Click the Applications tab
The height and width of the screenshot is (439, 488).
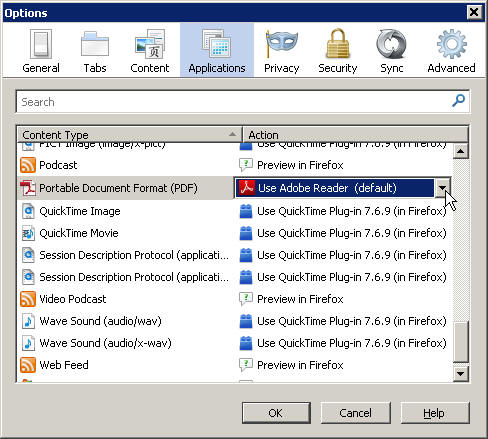coord(217,51)
